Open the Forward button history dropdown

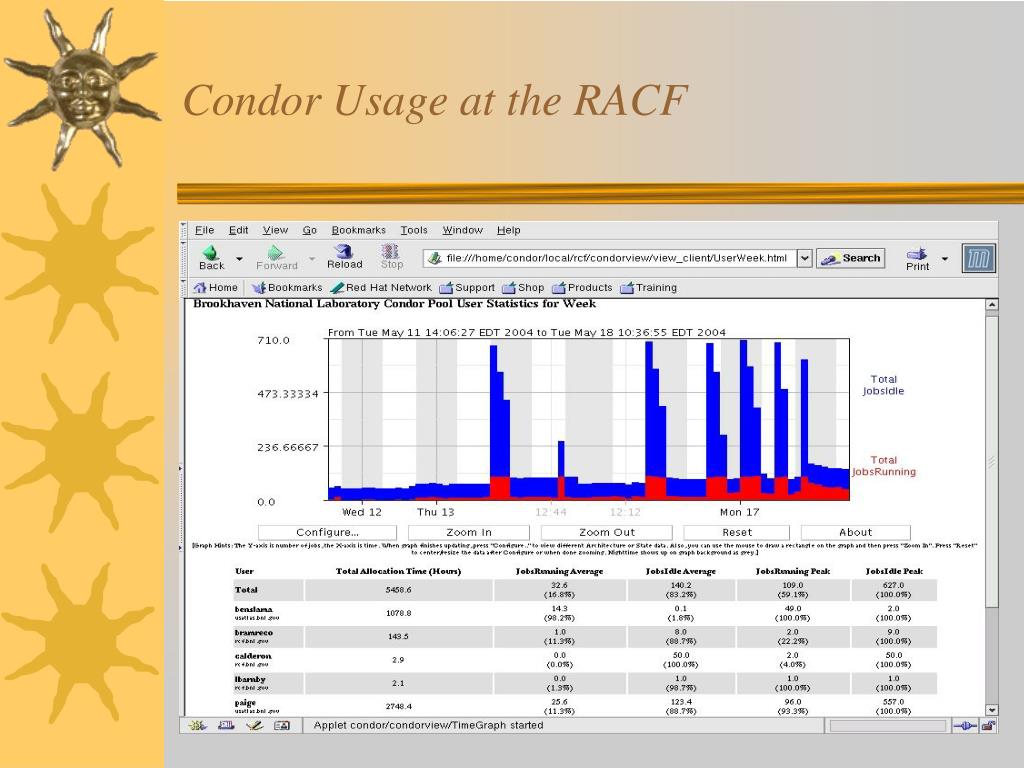[312, 259]
